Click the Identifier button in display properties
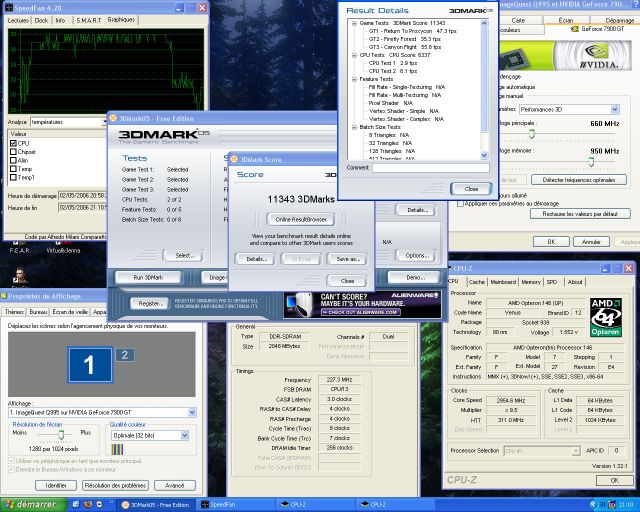The height and width of the screenshot is (512, 640). 56,485
